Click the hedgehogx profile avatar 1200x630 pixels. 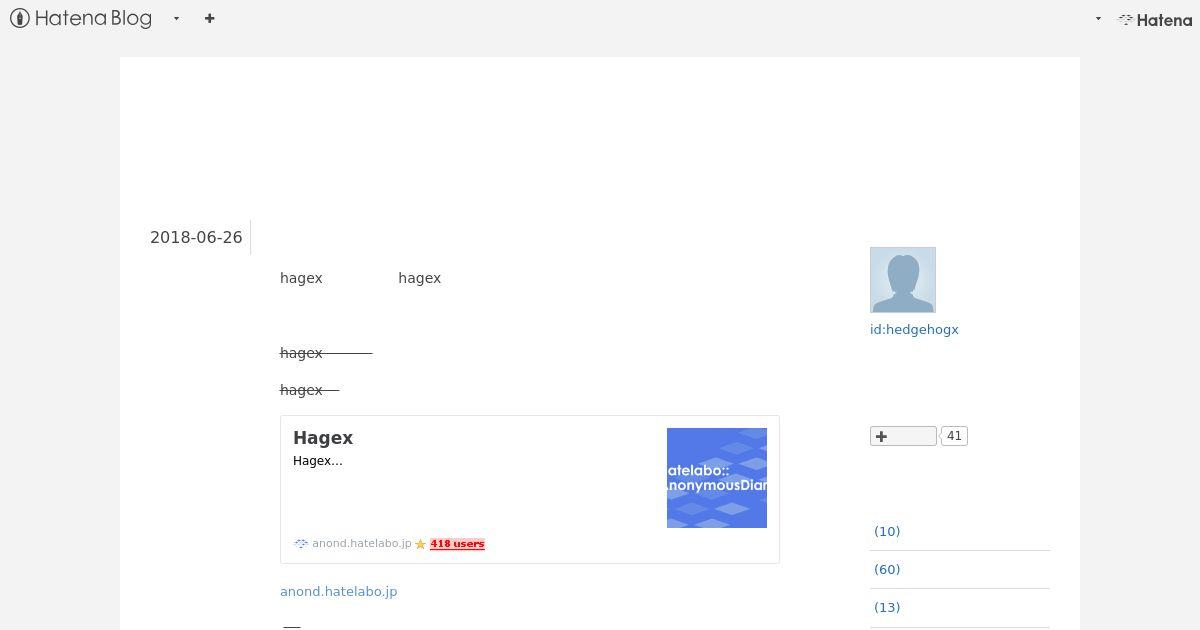(x=903, y=280)
